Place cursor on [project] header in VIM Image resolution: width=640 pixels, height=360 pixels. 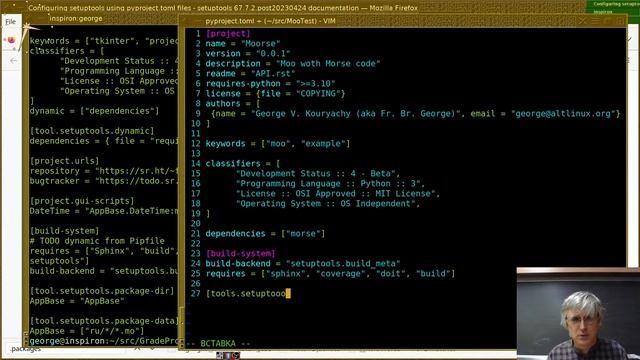click(x=228, y=33)
